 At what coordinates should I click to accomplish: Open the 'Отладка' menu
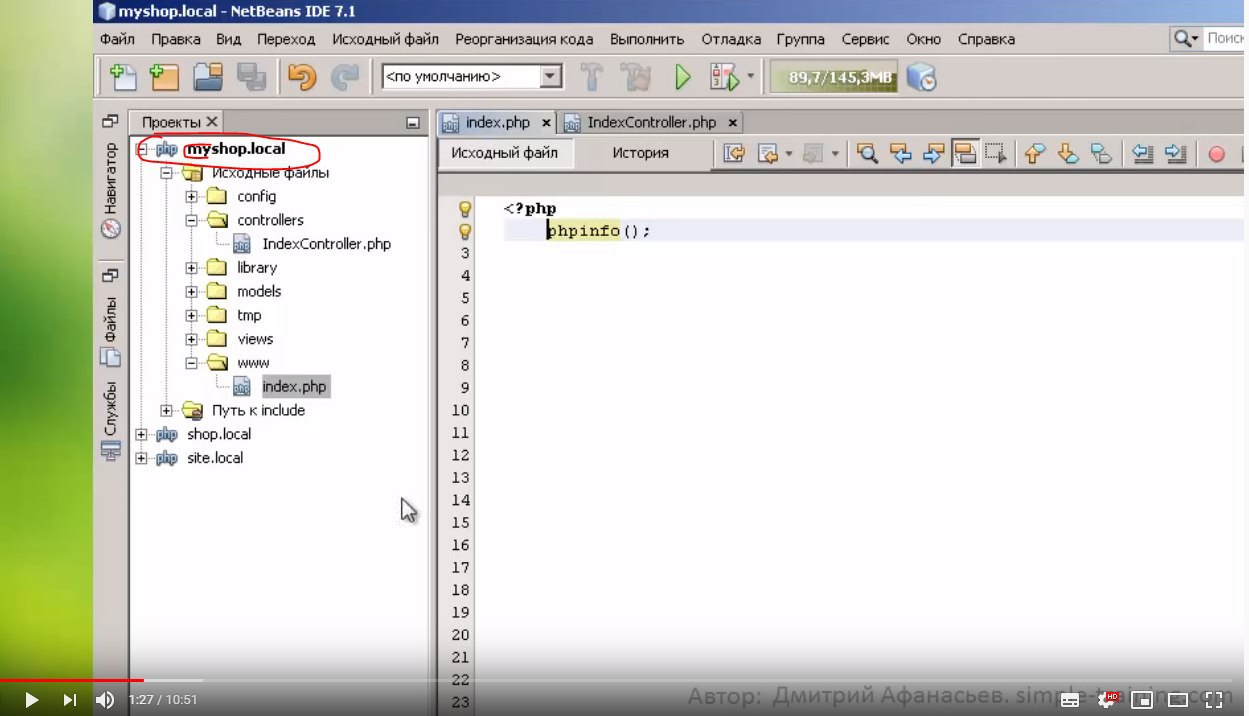coord(731,39)
